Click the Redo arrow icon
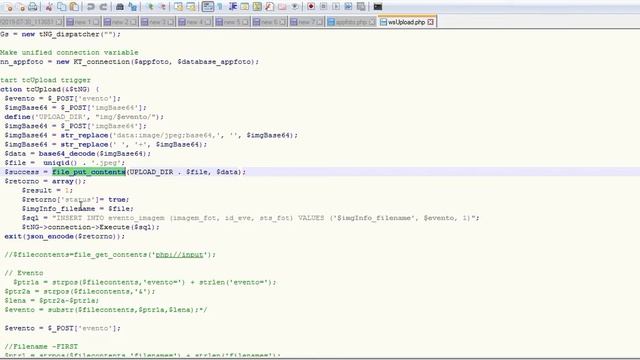The height and width of the screenshot is (360, 640). pyautogui.click(x=103, y=7)
